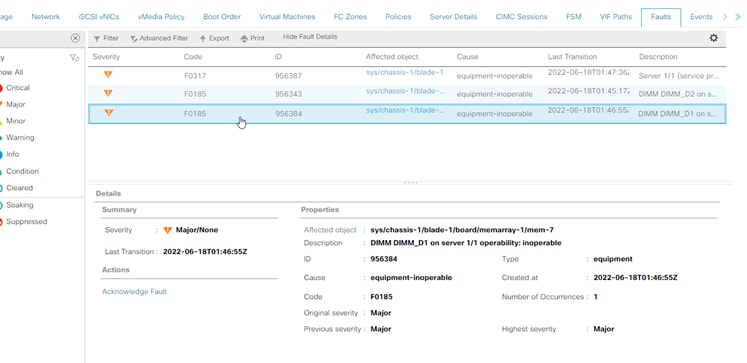
Task: Click Hide Fault Details
Action: tap(310, 37)
